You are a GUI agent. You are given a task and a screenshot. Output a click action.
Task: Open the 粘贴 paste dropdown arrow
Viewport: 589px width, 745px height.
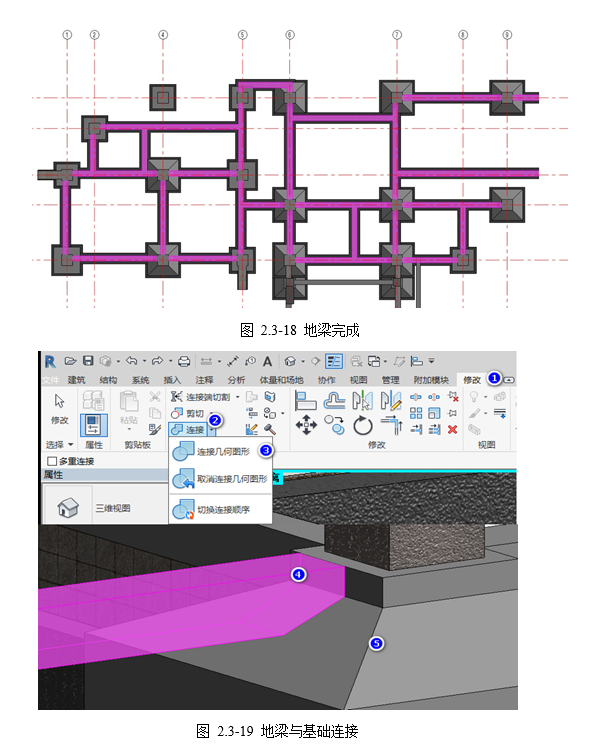click(129, 429)
